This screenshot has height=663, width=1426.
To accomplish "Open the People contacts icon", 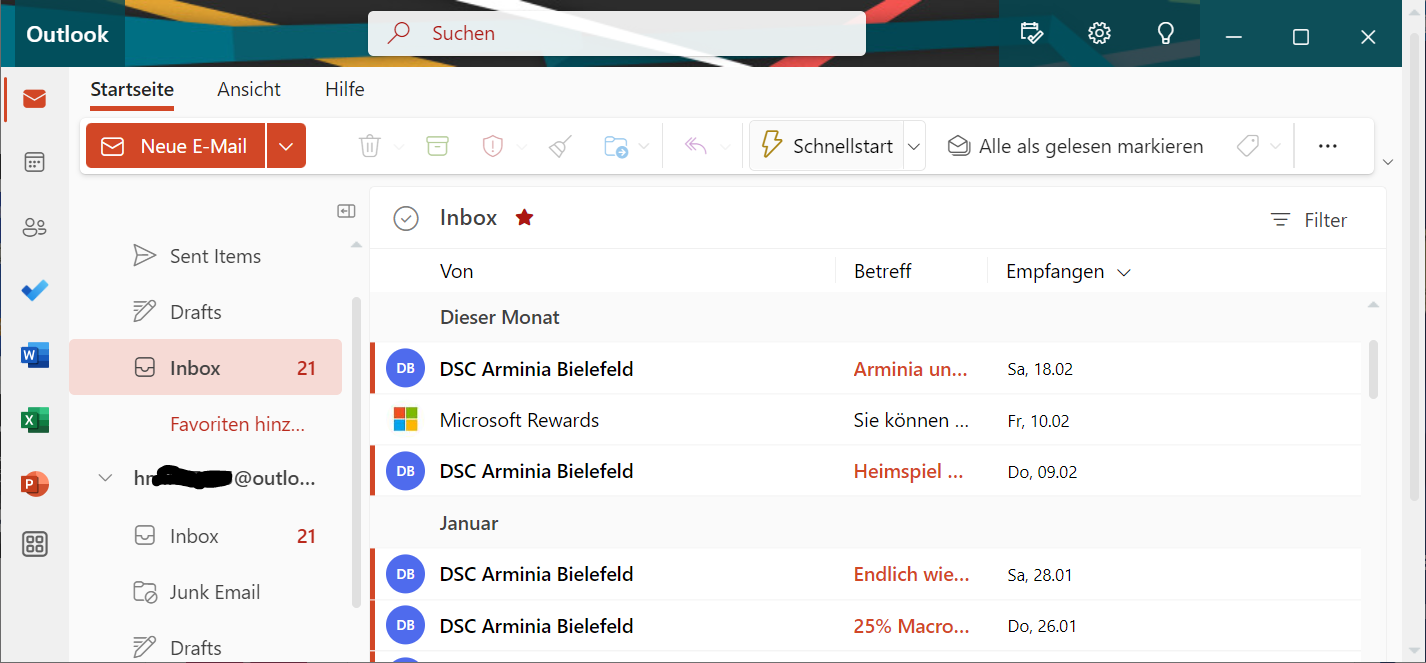I will click(35, 228).
